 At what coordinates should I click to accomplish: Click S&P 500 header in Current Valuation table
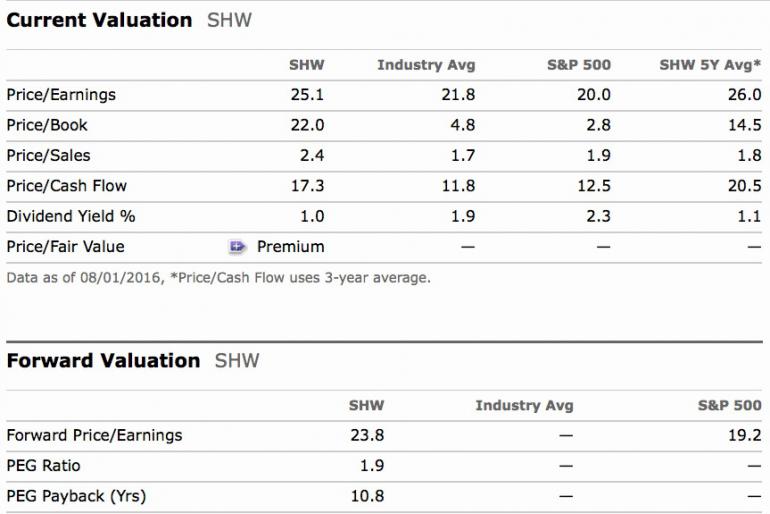[x=578, y=65]
